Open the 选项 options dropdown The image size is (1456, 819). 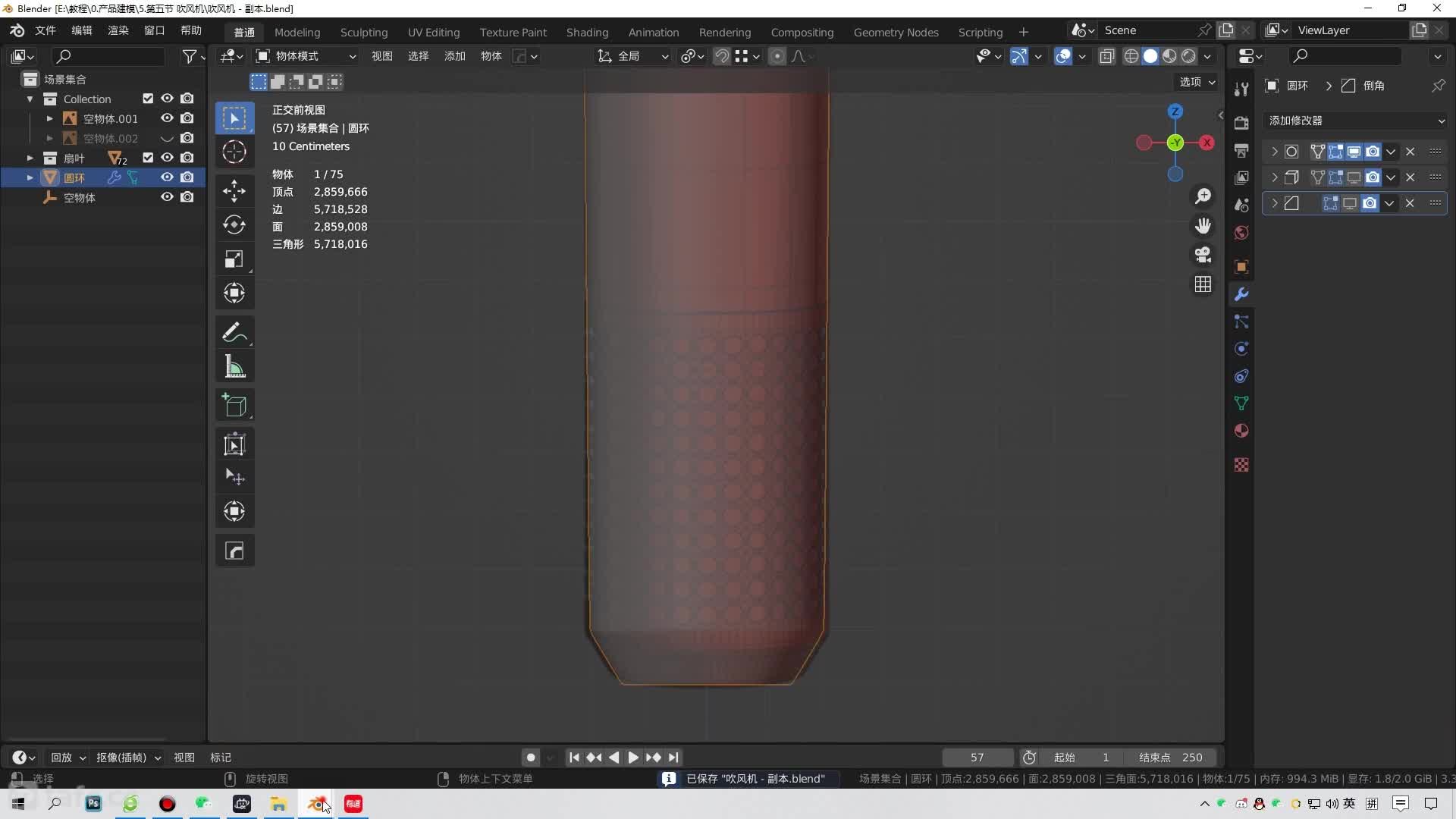point(1197,82)
